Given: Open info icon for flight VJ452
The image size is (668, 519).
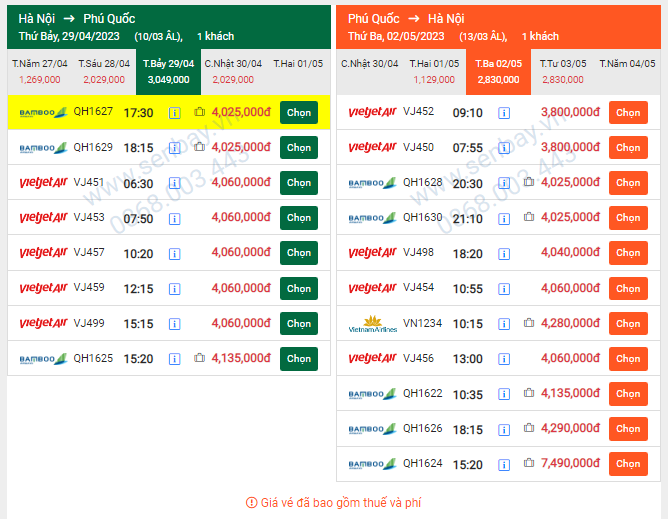Looking at the screenshot, I should 504,113.
